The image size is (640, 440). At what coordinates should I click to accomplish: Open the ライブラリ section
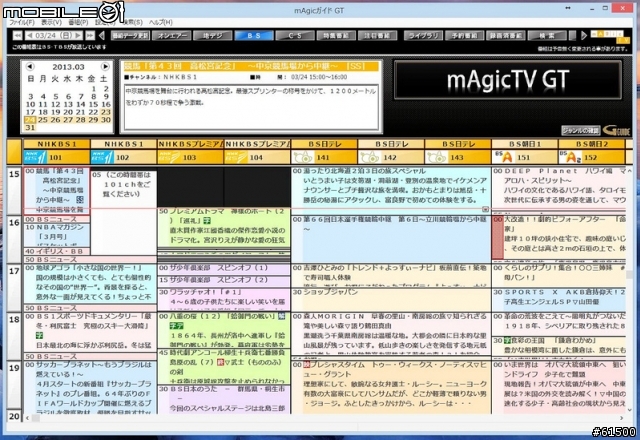pyautogui.click(x=423, y=36)
